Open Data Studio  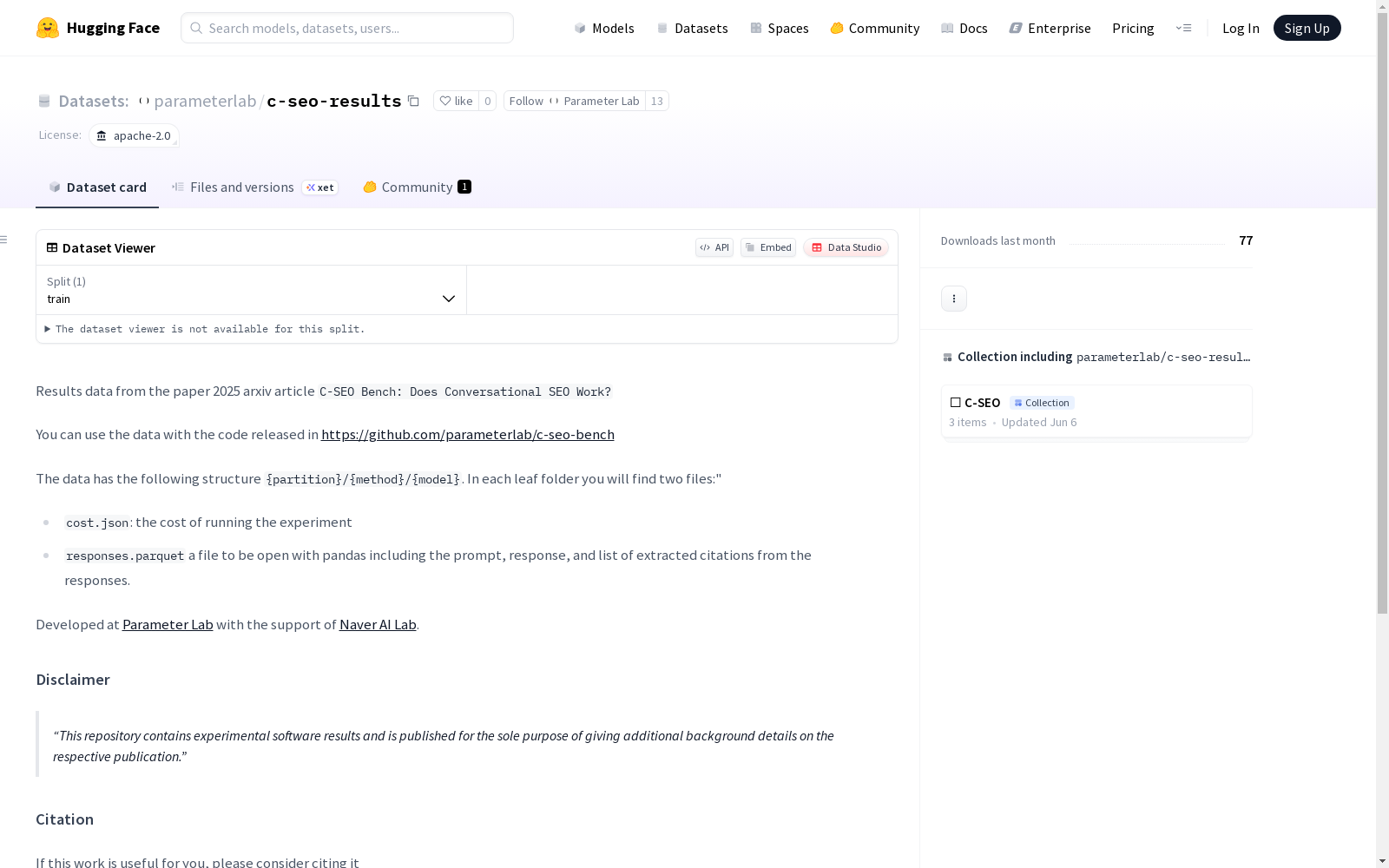846,247
